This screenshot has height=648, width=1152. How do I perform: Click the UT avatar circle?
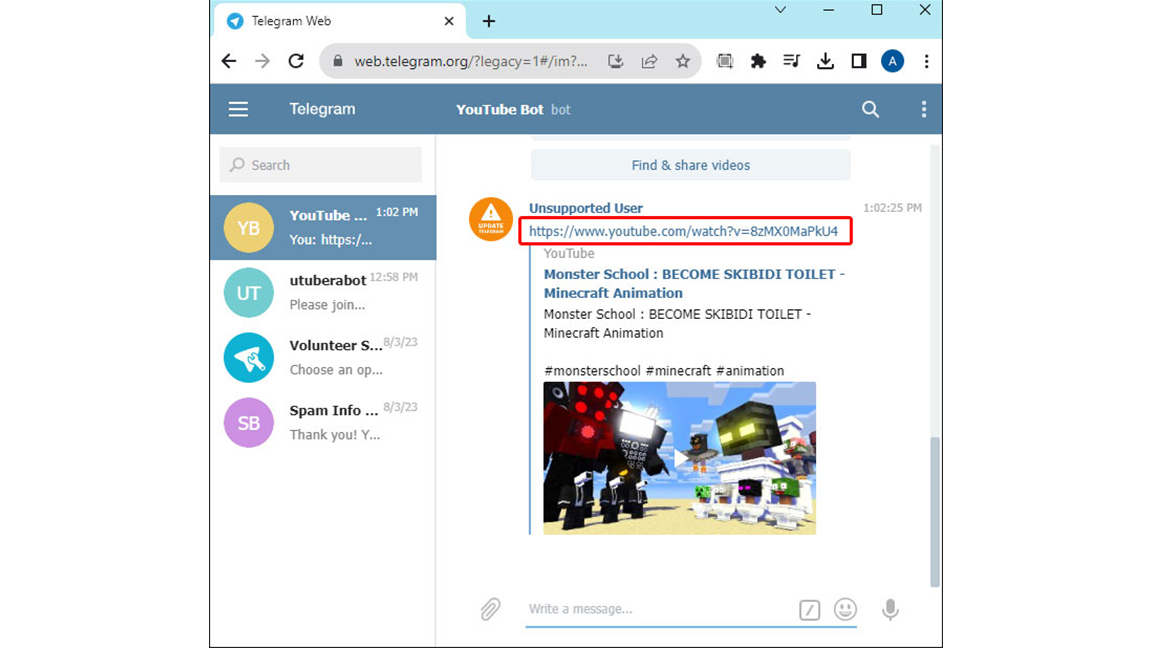(248, 292)
